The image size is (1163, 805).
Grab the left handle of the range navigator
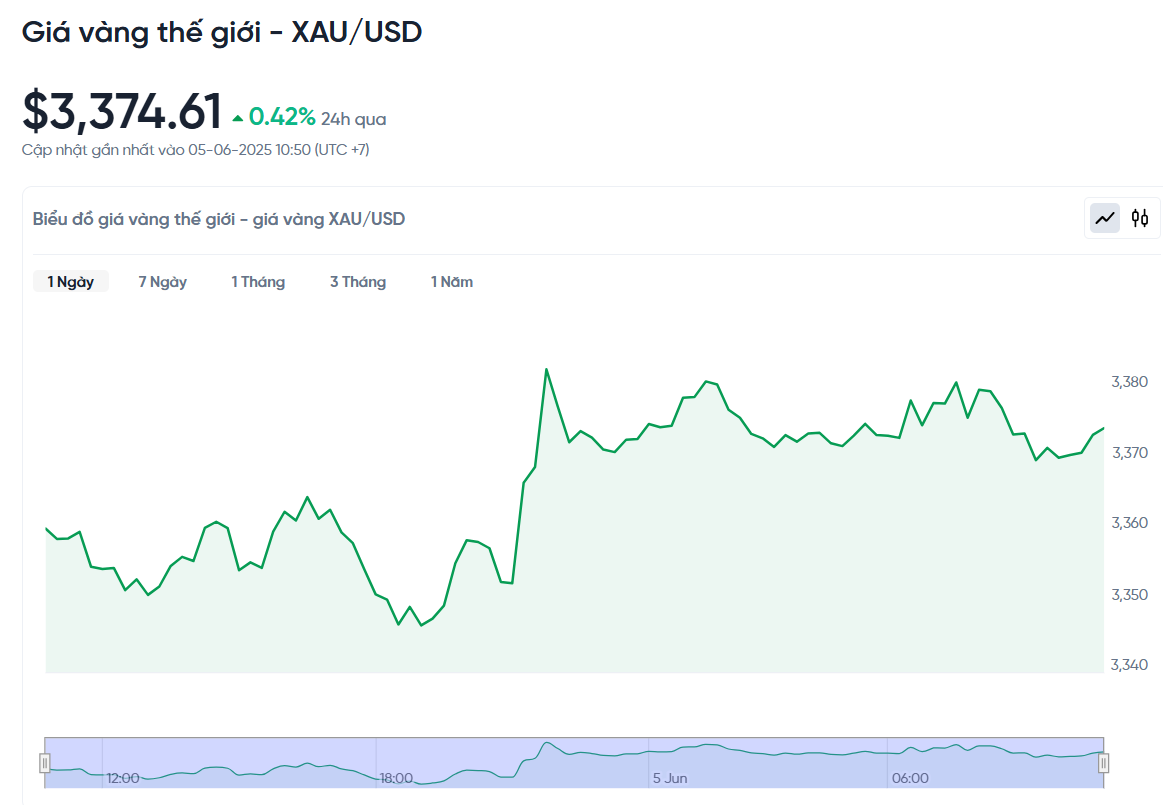(45, 763)
